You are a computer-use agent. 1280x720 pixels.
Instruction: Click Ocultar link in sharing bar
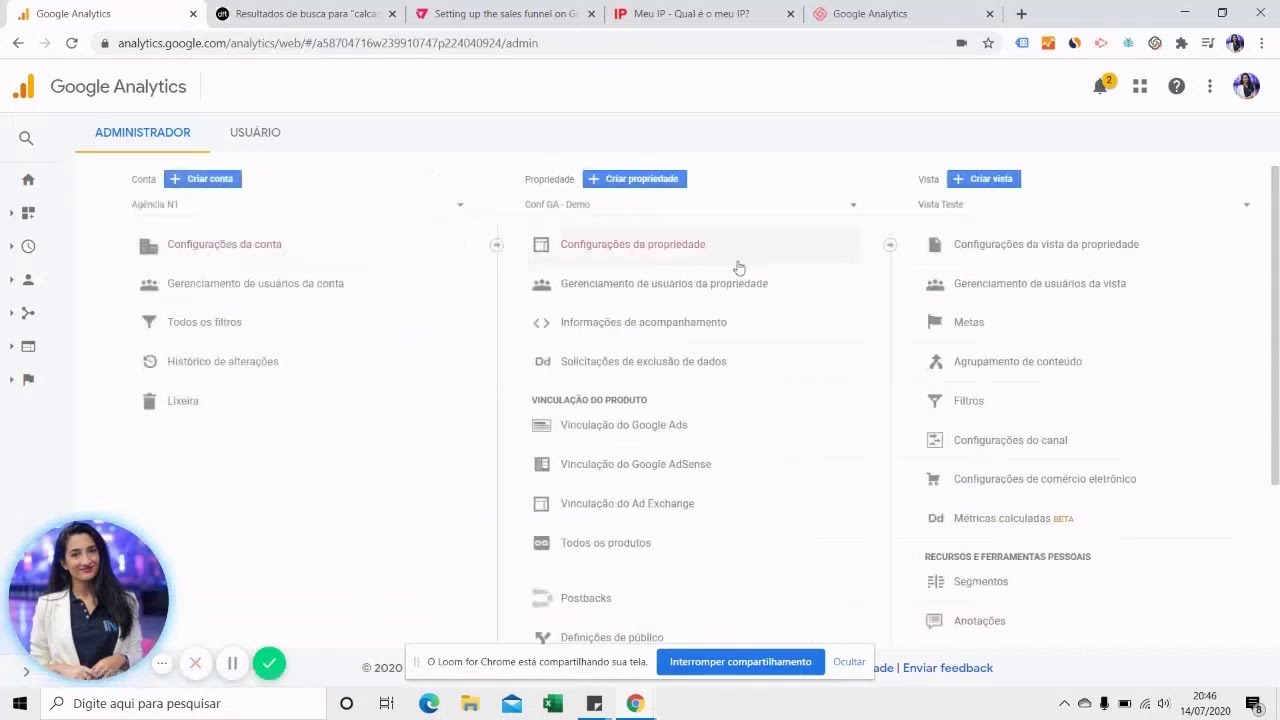click(849, 662)
